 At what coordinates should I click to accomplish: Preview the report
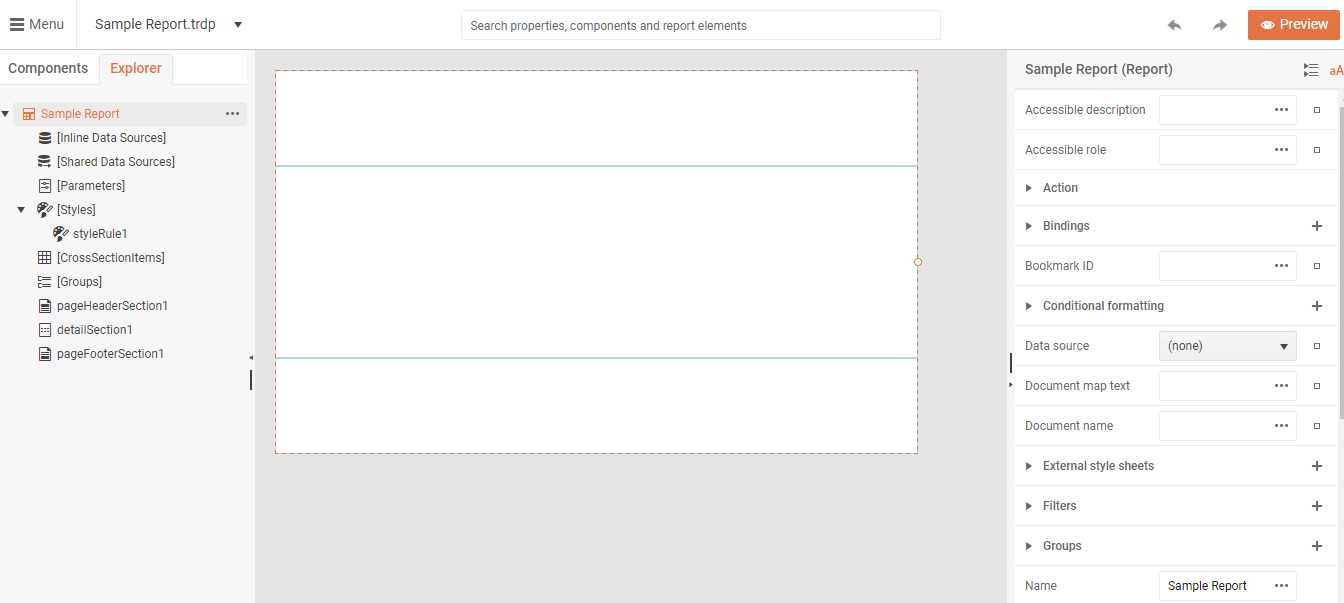(x=1294, y=25)
